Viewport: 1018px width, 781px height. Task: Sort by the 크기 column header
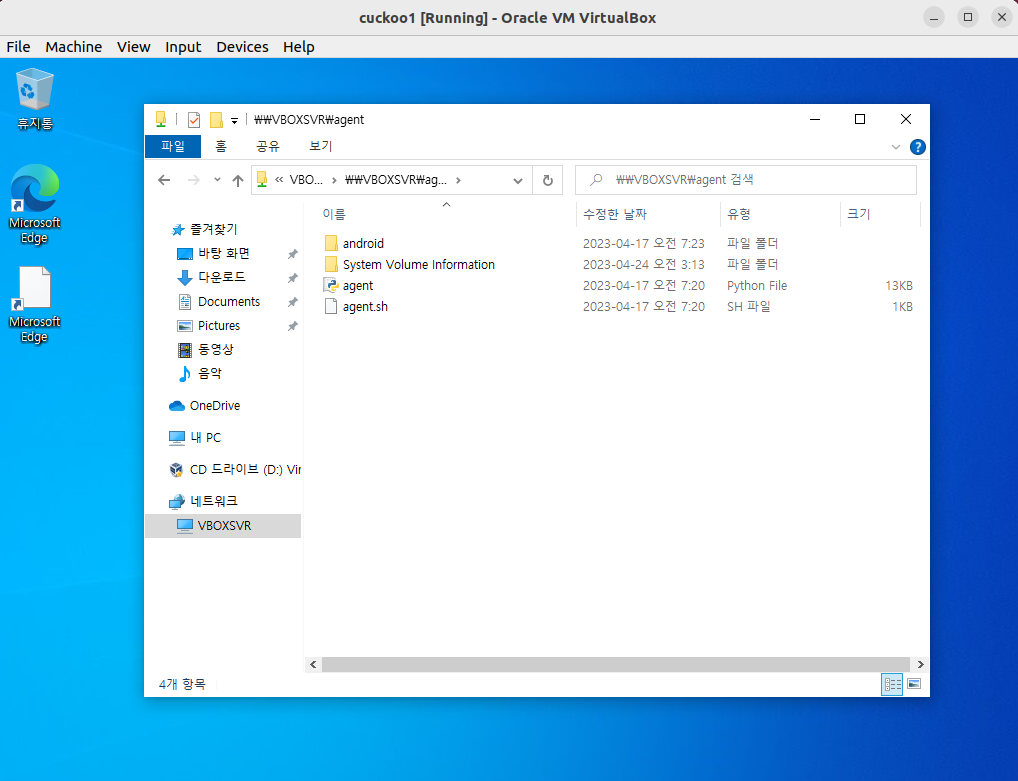pyautogui.click(x=858, y=214)
